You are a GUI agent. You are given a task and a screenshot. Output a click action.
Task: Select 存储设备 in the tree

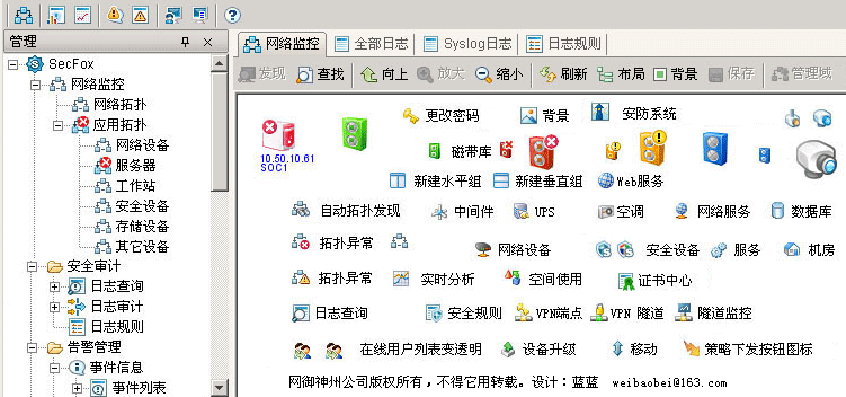click(142, 226)
